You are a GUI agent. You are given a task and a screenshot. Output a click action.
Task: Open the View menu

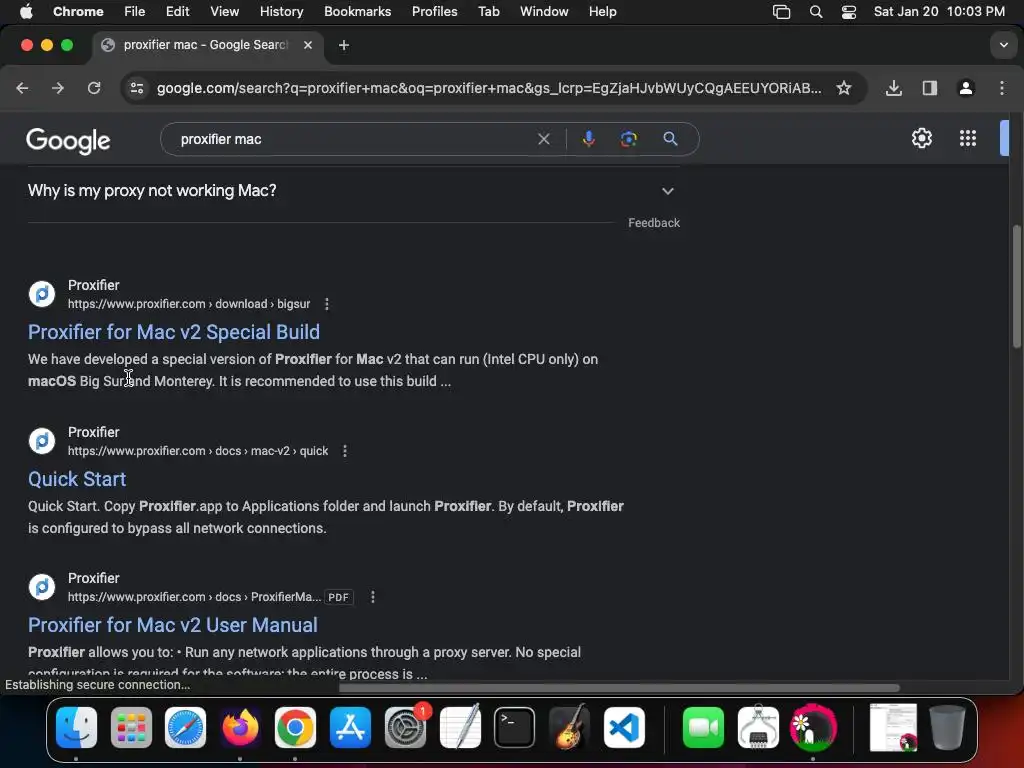coord(225,12)
